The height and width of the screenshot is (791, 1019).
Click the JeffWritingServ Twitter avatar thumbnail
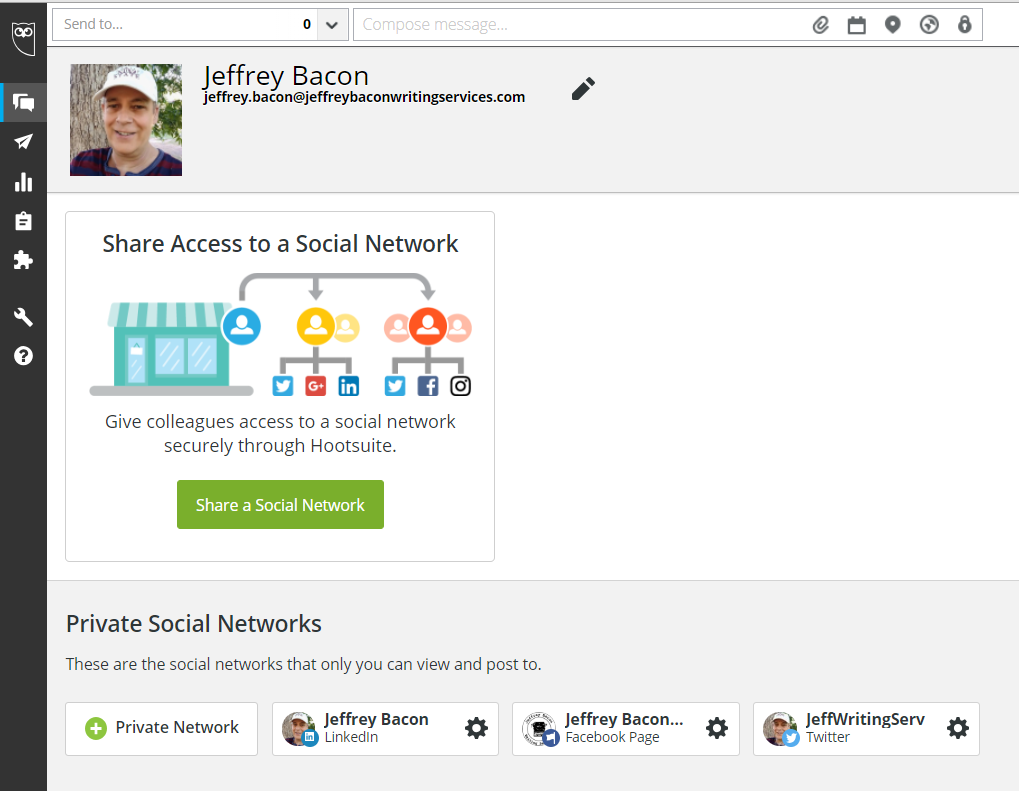coord(781,729)
